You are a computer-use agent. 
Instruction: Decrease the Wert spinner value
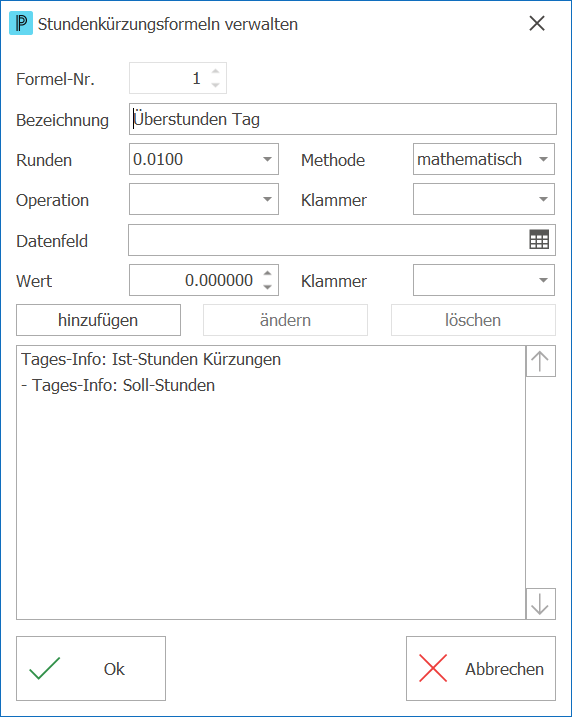(x=267, y=287)
